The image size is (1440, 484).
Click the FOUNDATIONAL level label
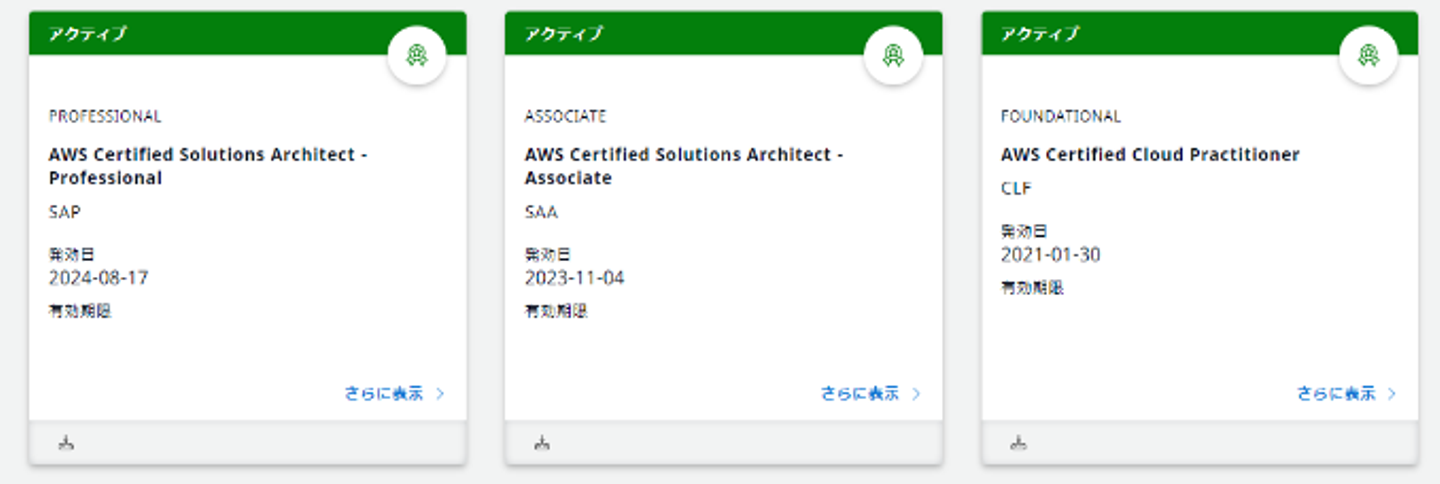tap(1060, 116)
